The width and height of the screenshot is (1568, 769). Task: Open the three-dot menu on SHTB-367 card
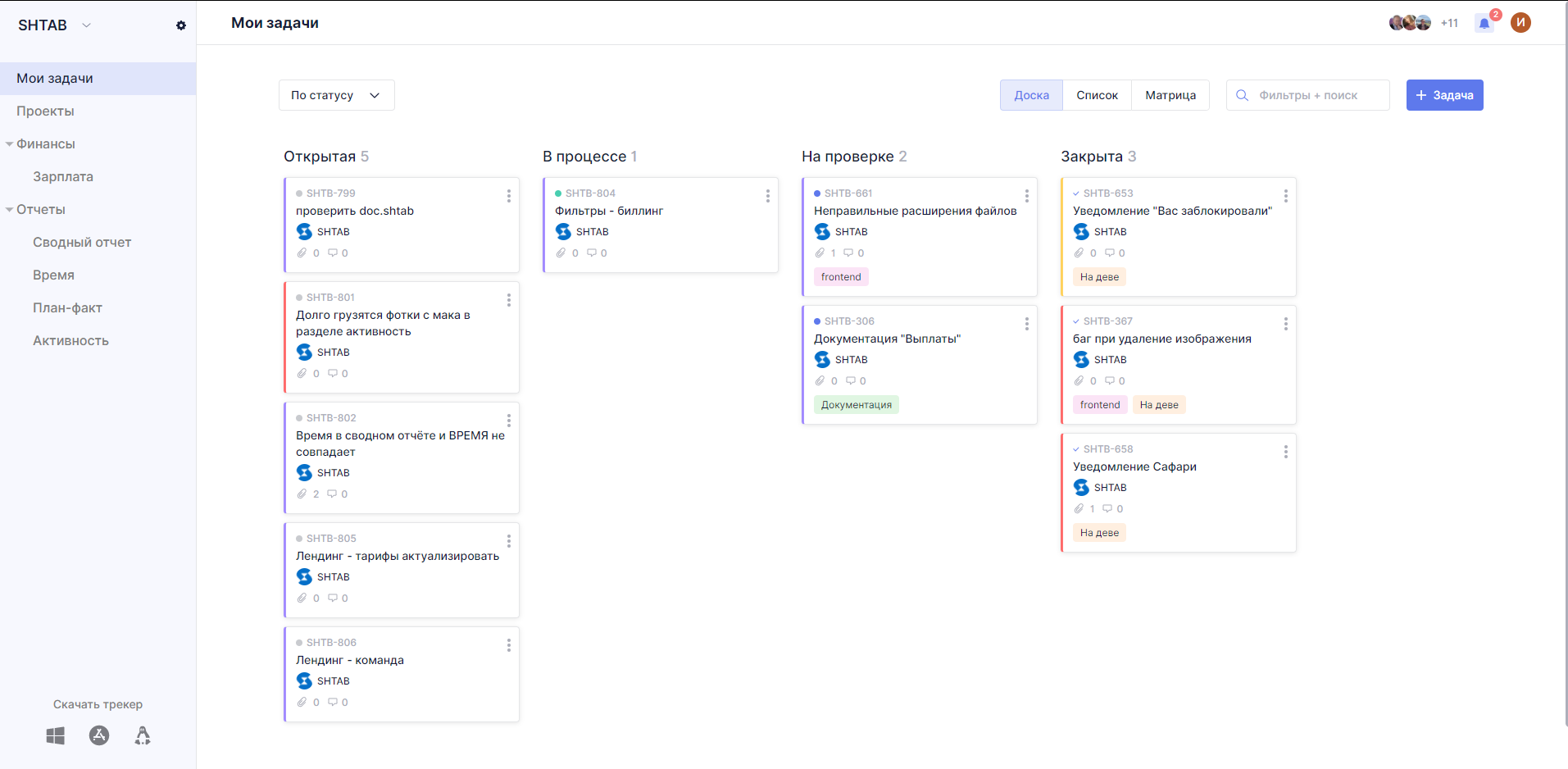(1286, 324)
